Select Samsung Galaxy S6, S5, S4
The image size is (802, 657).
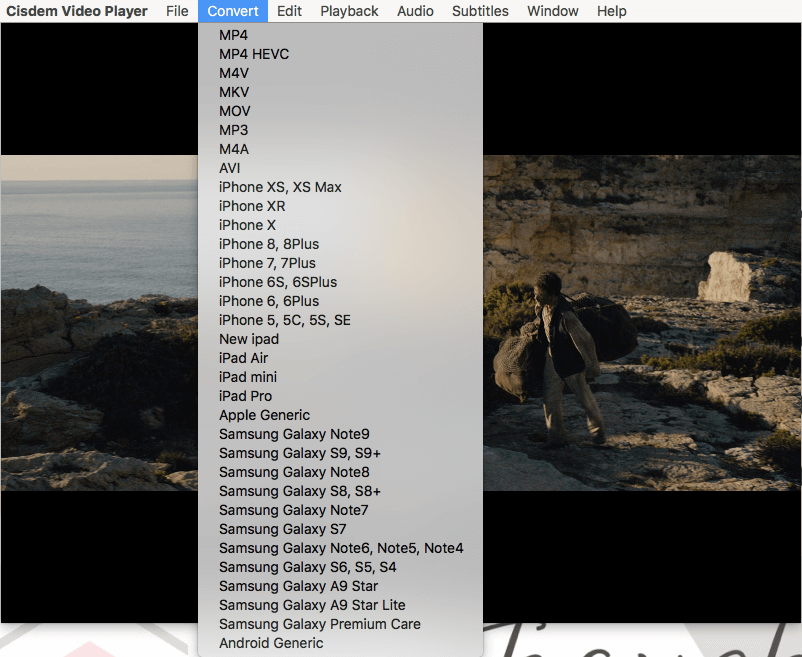tap(340, 567)
